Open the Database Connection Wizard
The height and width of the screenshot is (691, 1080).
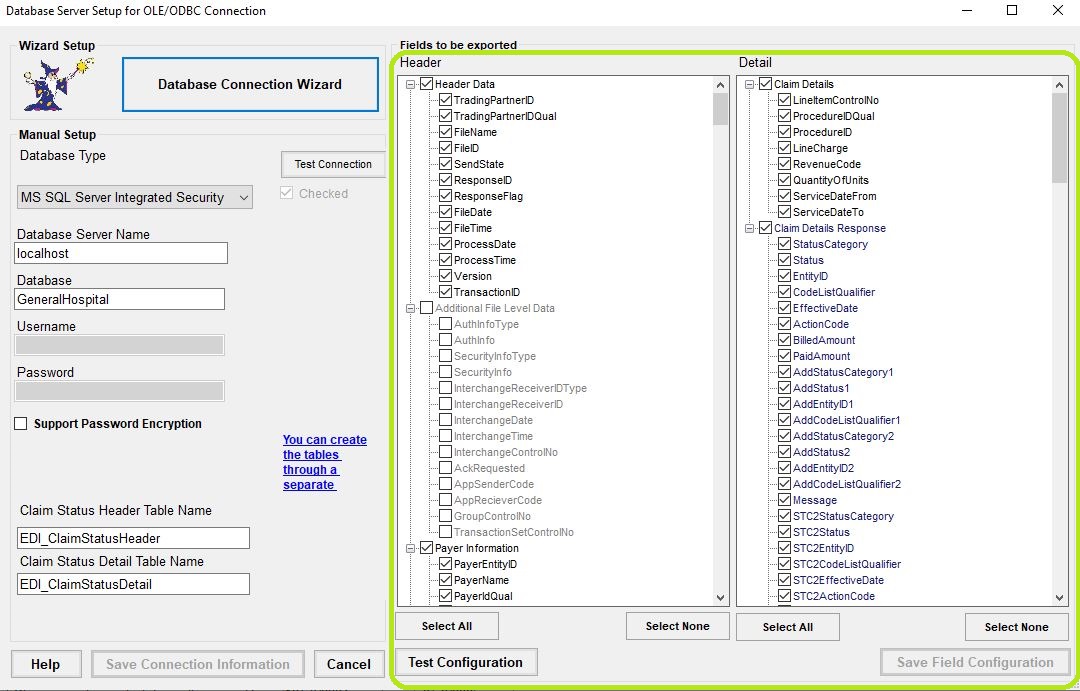point(250,85)
